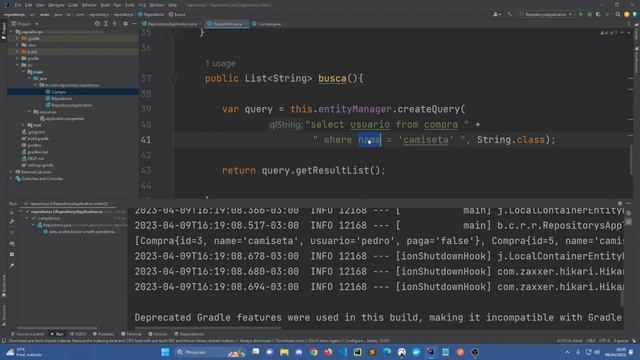The width and height of the screenshot is (640, 360).
Task: Open Run panel settings gear
Action: (620, 203)
